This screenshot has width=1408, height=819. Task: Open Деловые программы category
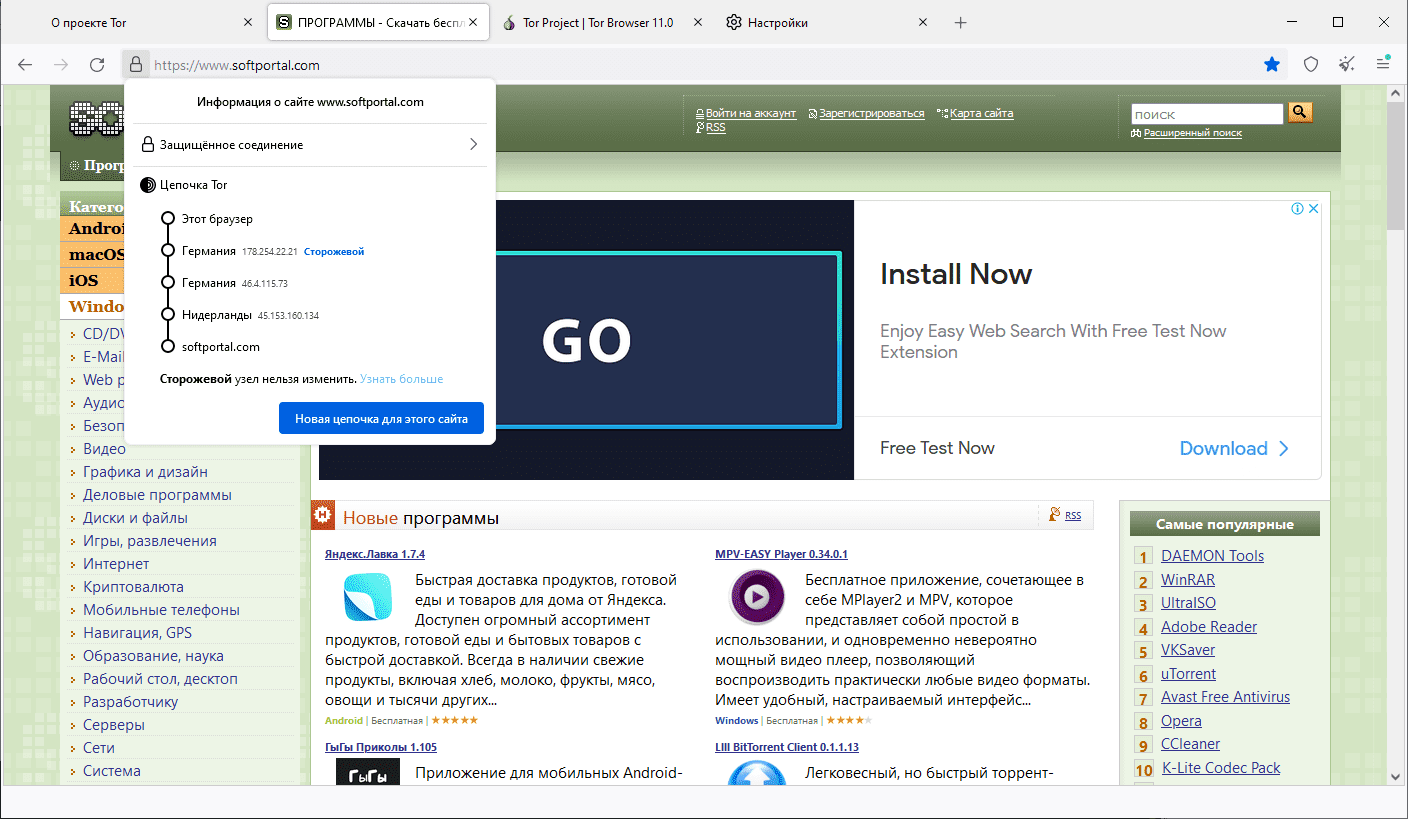point(157,495)
